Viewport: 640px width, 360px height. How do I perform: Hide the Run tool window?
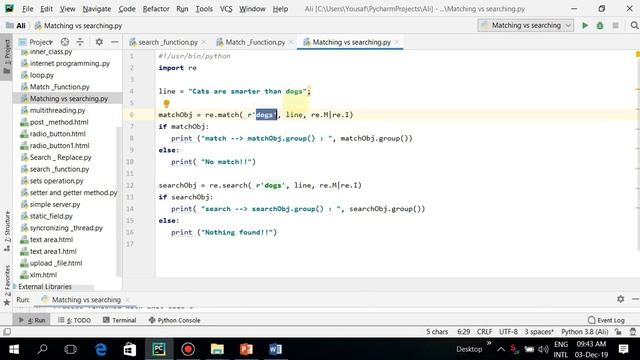coord(635,299)
